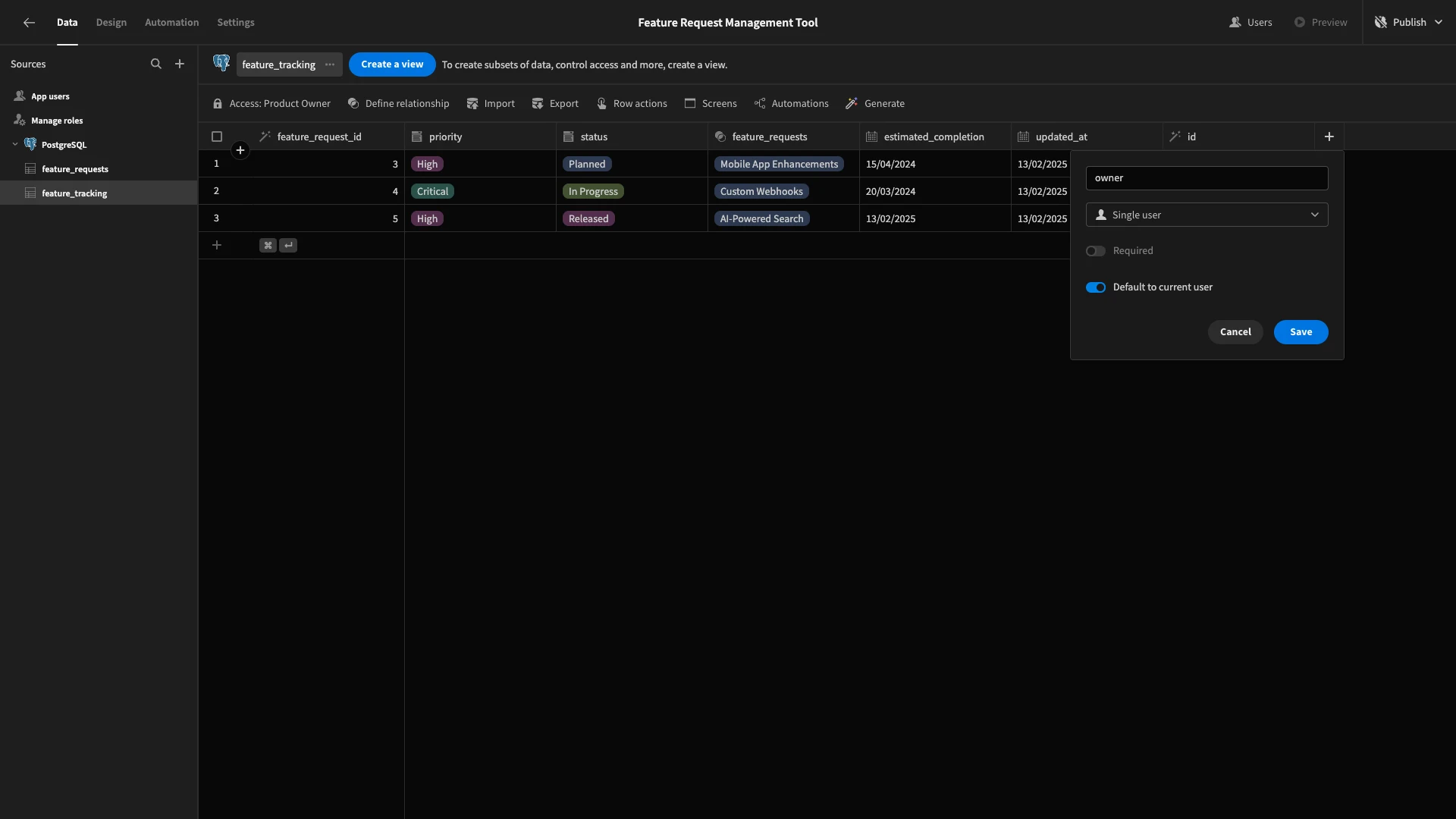Image resolution: width=1456 pixels, height=819 pixels.
Task: Click the Planned status tag
Action: pyautogui.click(x=587, y=164)
